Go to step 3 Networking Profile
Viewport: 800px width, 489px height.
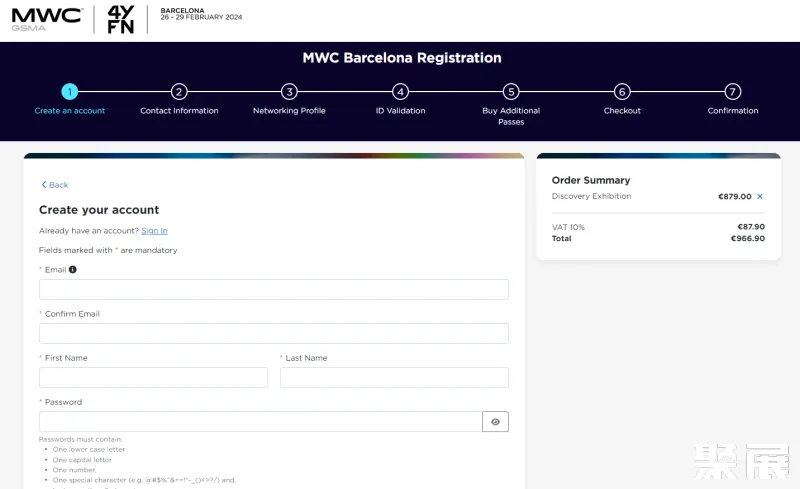point(289,91)
